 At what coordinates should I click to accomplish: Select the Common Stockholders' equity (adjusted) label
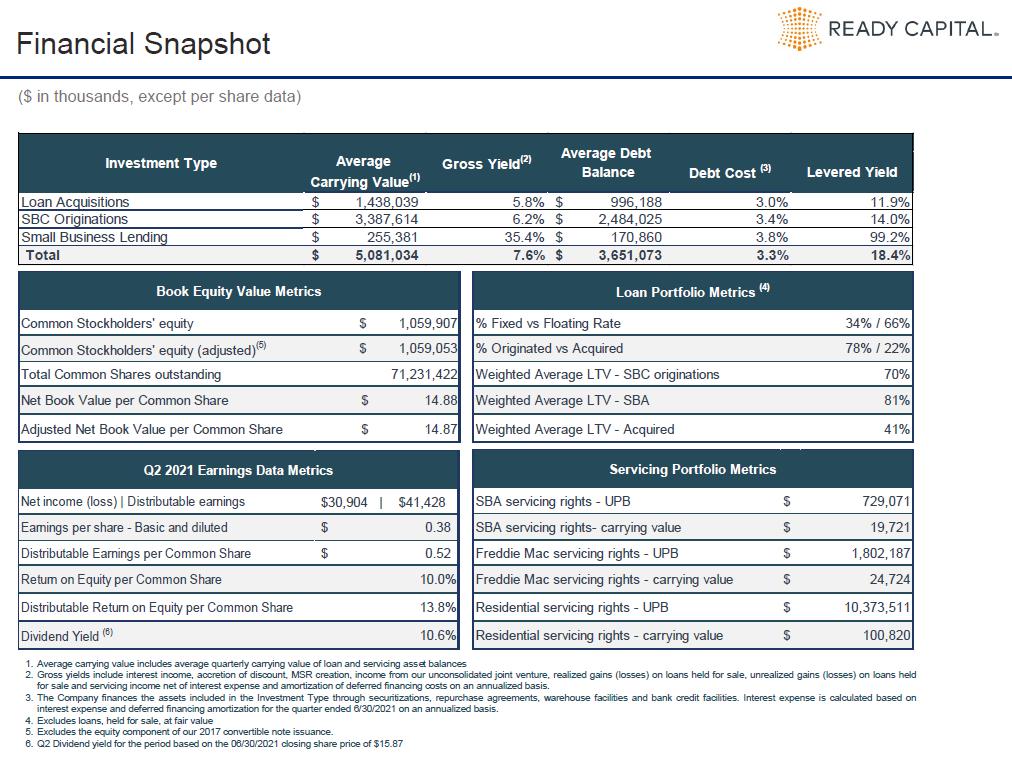[x=143, y=349]
